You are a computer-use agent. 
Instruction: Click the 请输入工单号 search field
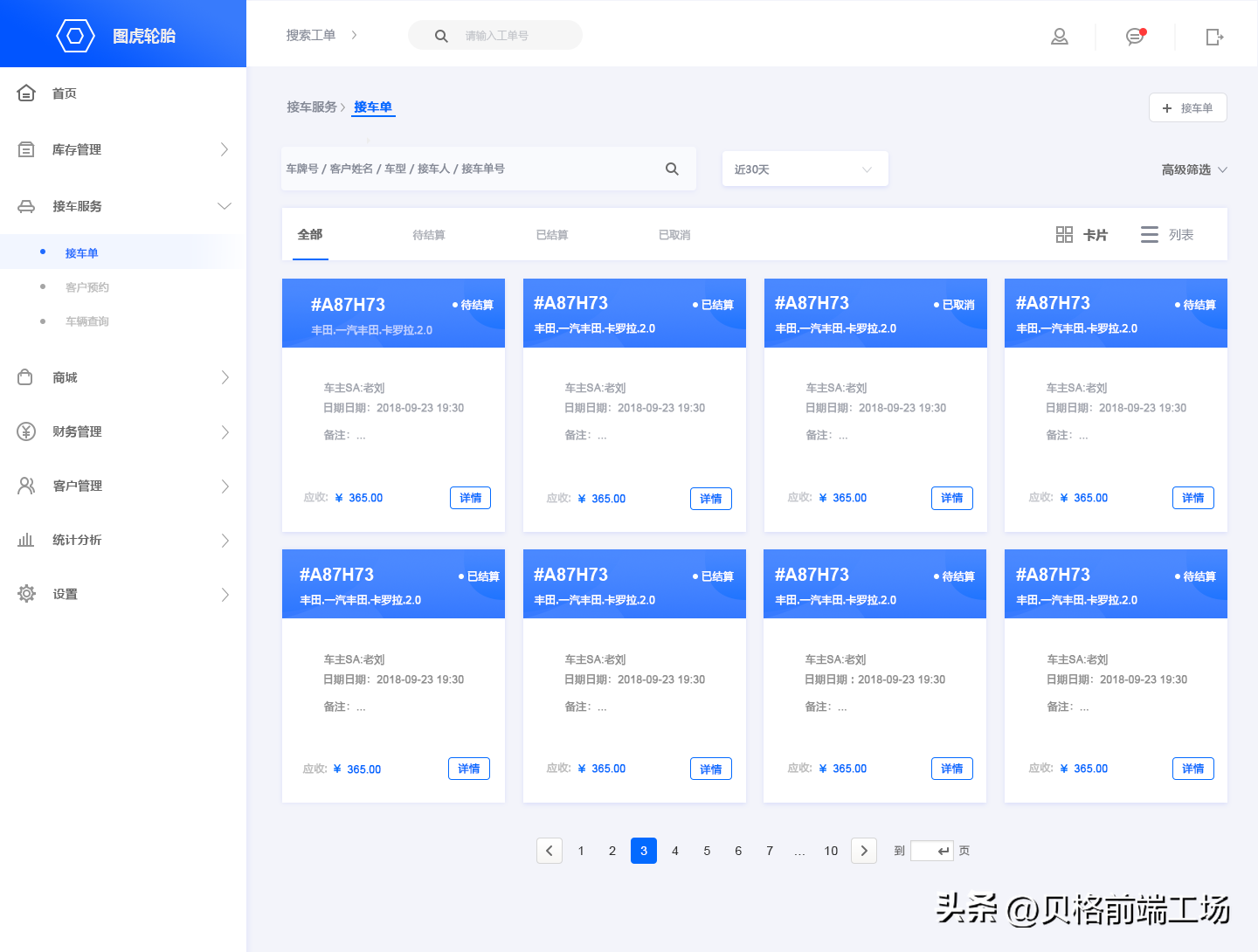[x=495, y=35]
